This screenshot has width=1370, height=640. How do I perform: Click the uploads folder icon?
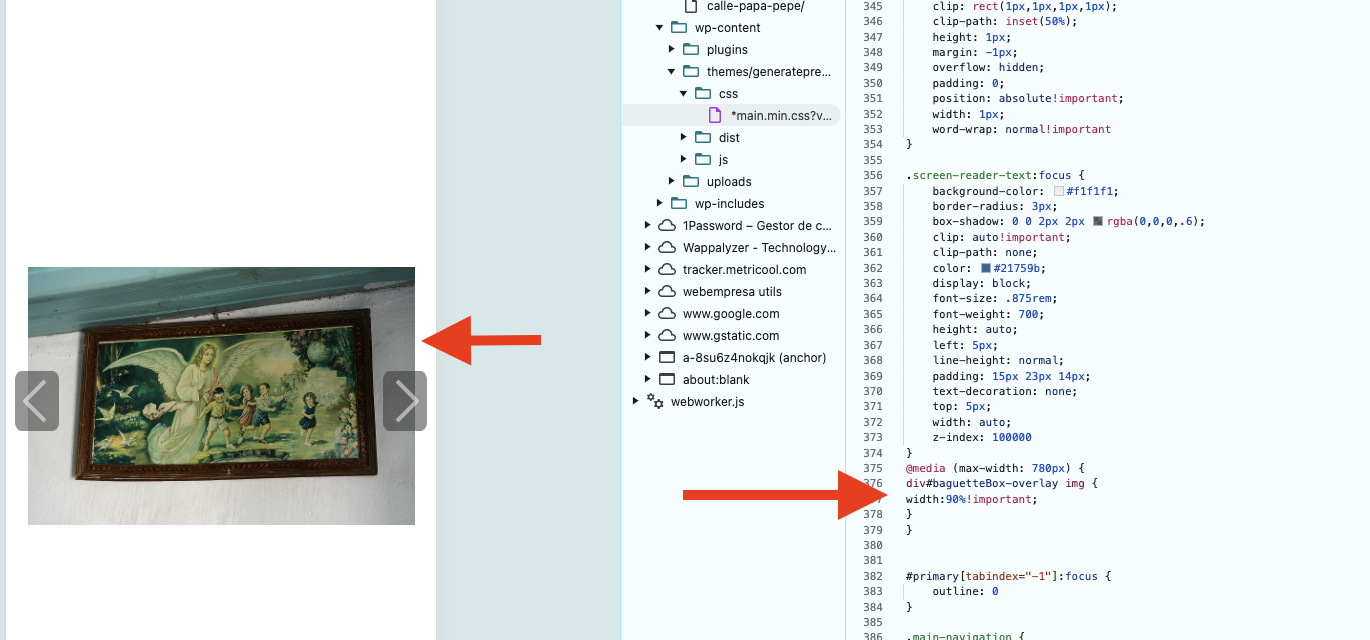click(x=691, y=182)
